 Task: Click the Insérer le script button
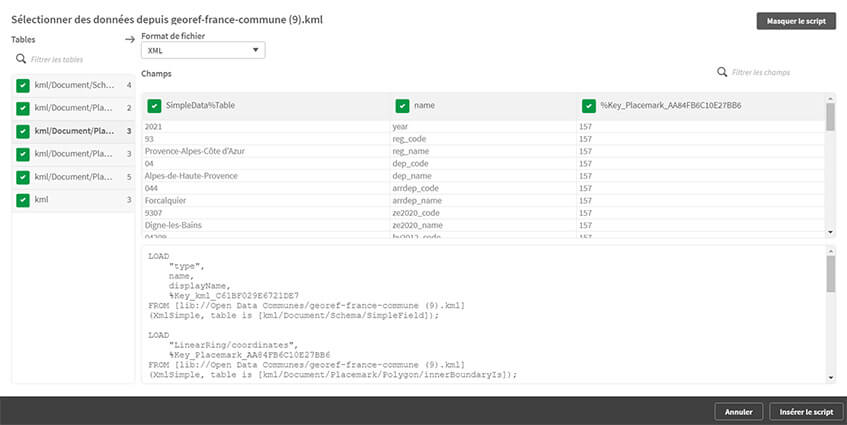pos(805,411)
